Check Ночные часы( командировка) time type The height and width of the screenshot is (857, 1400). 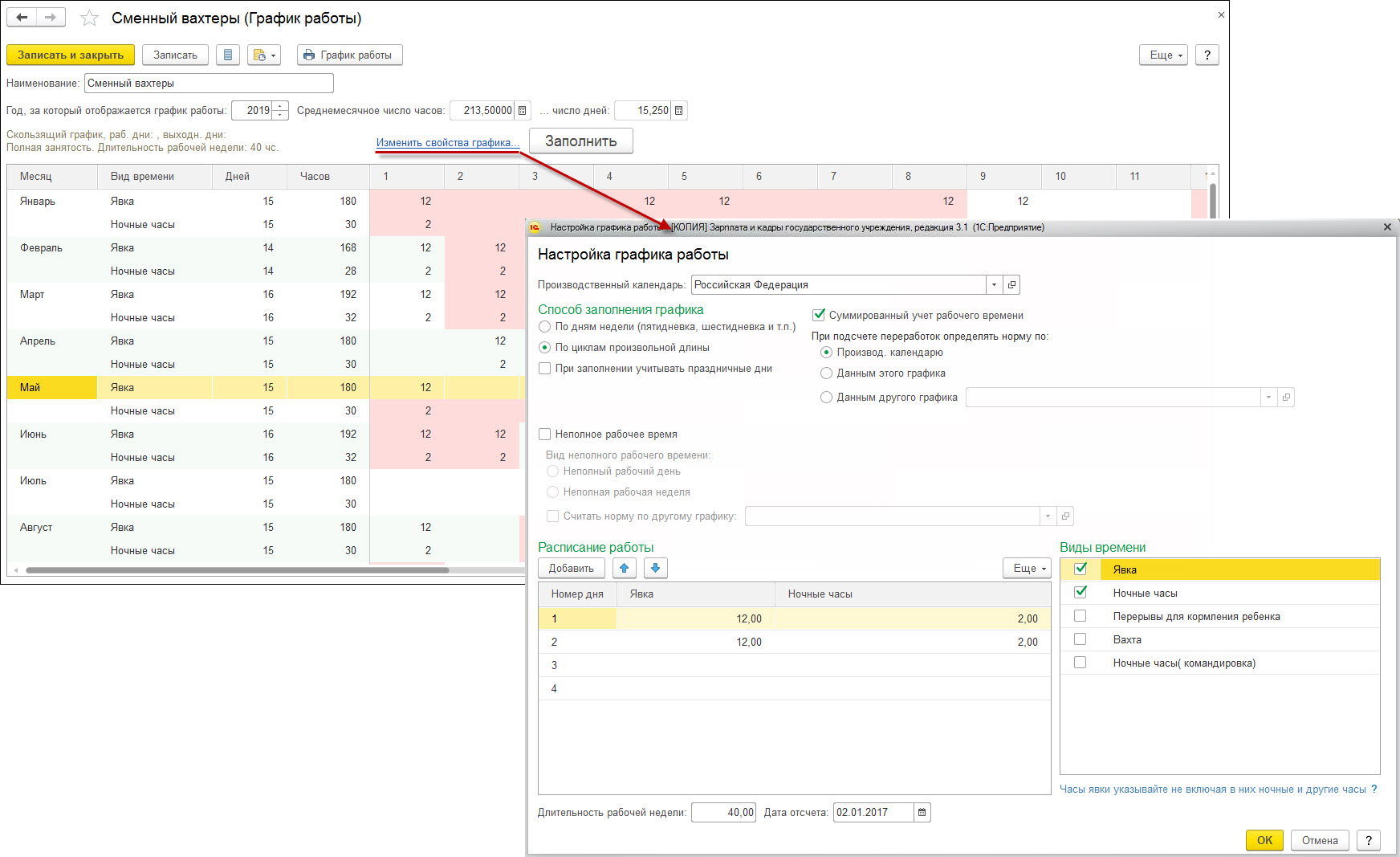point(1081,663)
